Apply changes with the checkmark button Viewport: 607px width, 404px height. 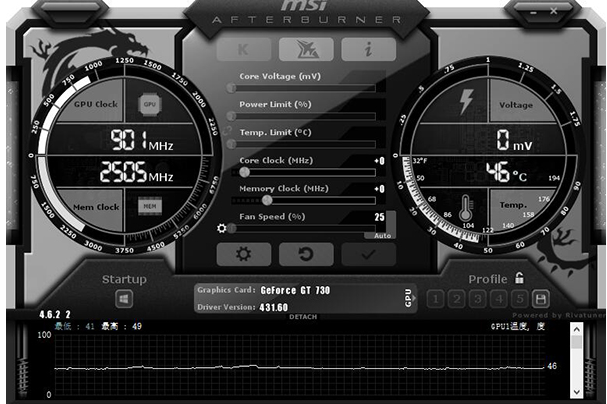click(x=368, y=254)
